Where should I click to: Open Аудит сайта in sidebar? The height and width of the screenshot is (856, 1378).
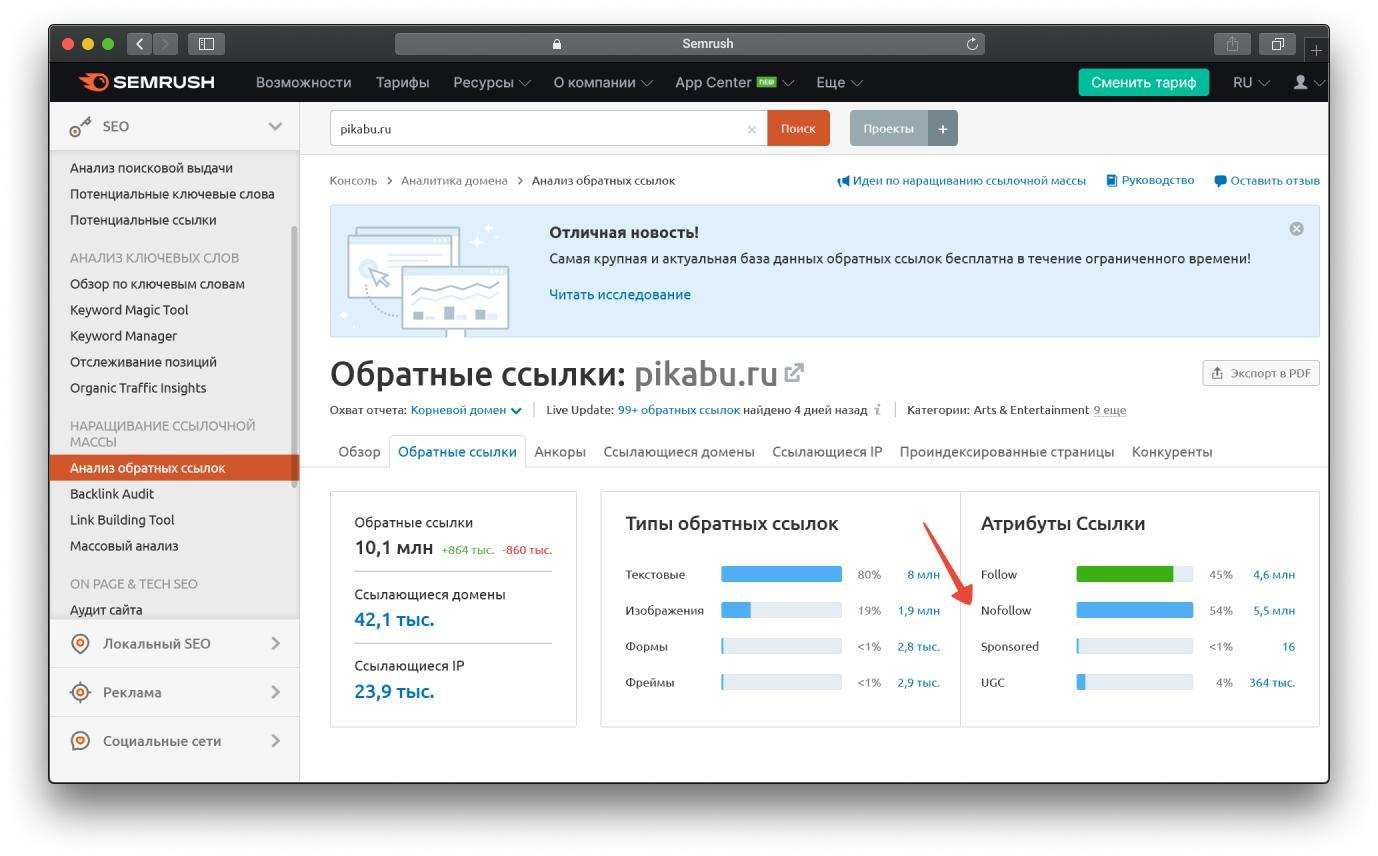click(x=106, y=610)
